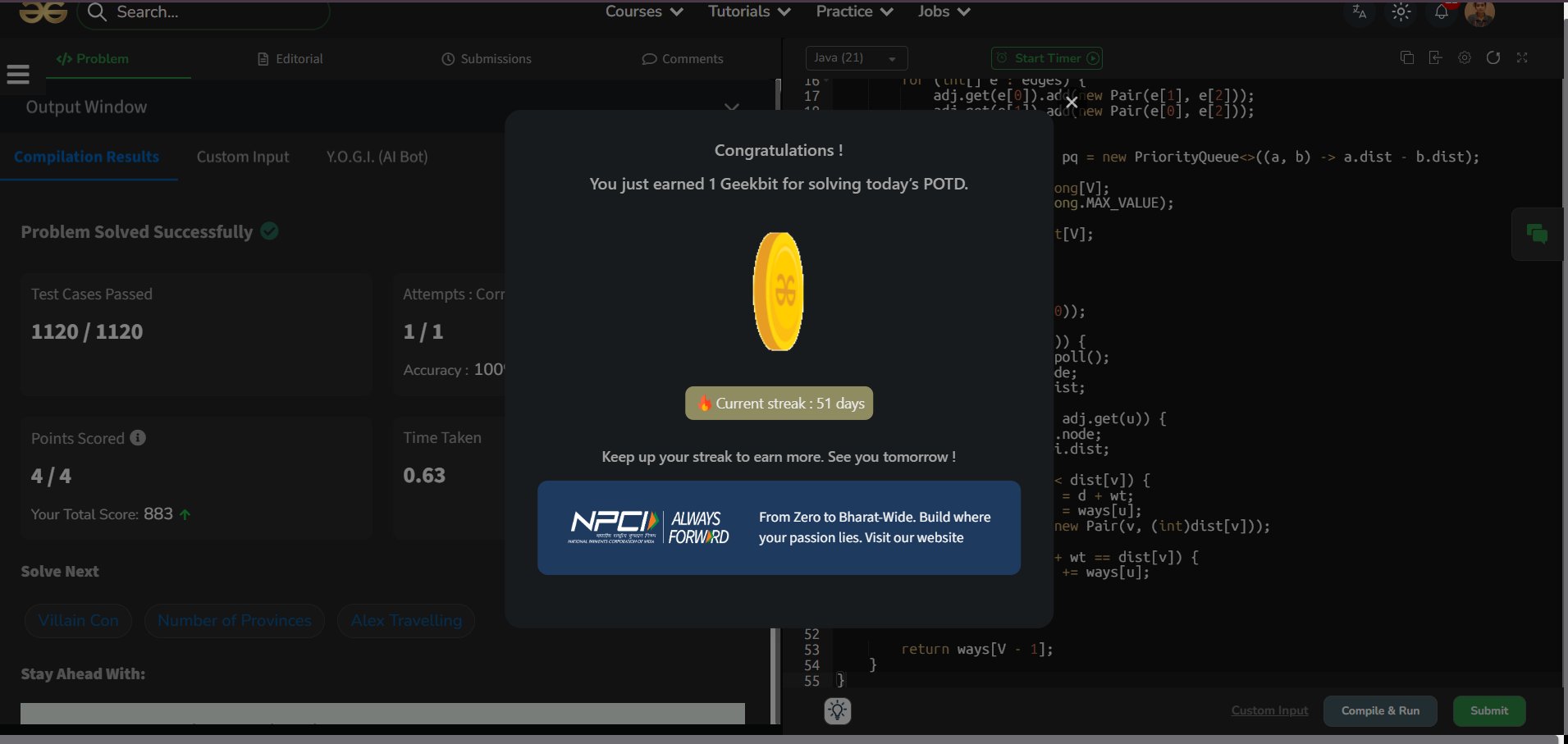The width and height of the screenshot is (1568, 744).
Task: Click the fullscreen expand icon
Action: pyautogui.click(x=1522, y=57)
